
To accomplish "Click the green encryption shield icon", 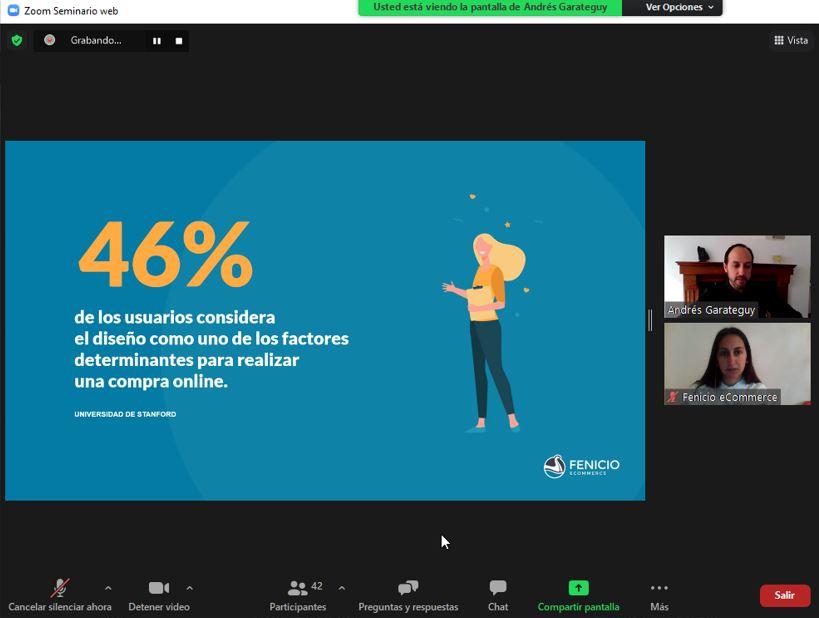I will tap(16, 41).
